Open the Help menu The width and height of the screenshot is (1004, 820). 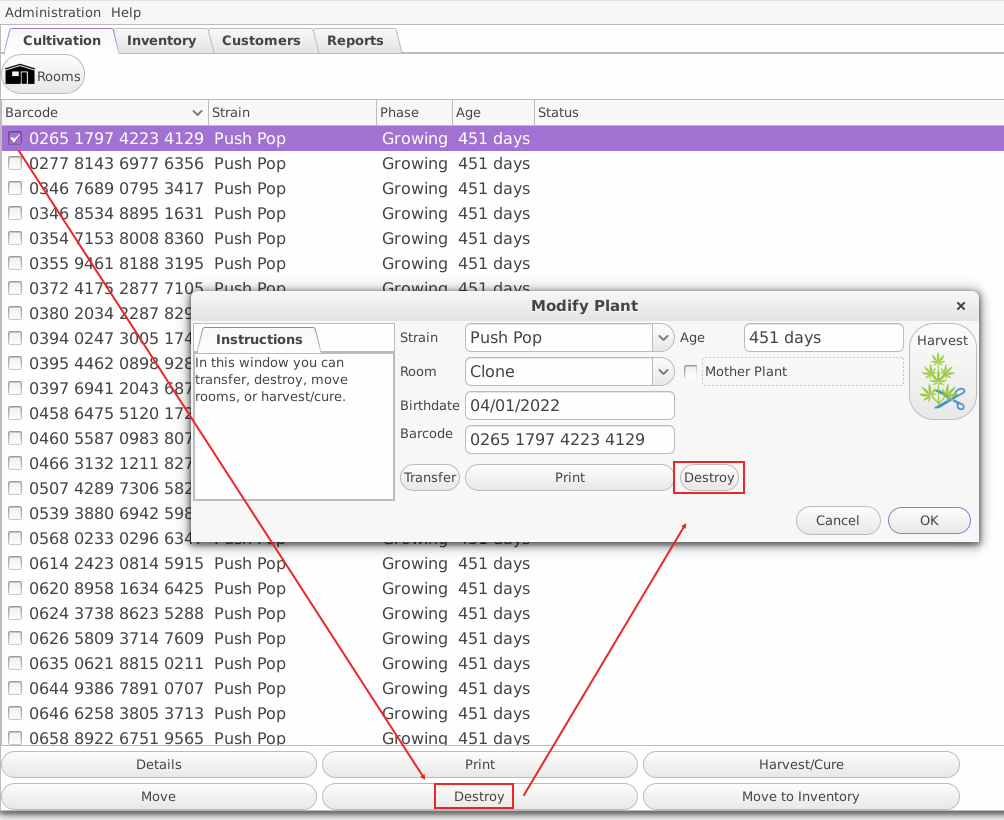126,13
